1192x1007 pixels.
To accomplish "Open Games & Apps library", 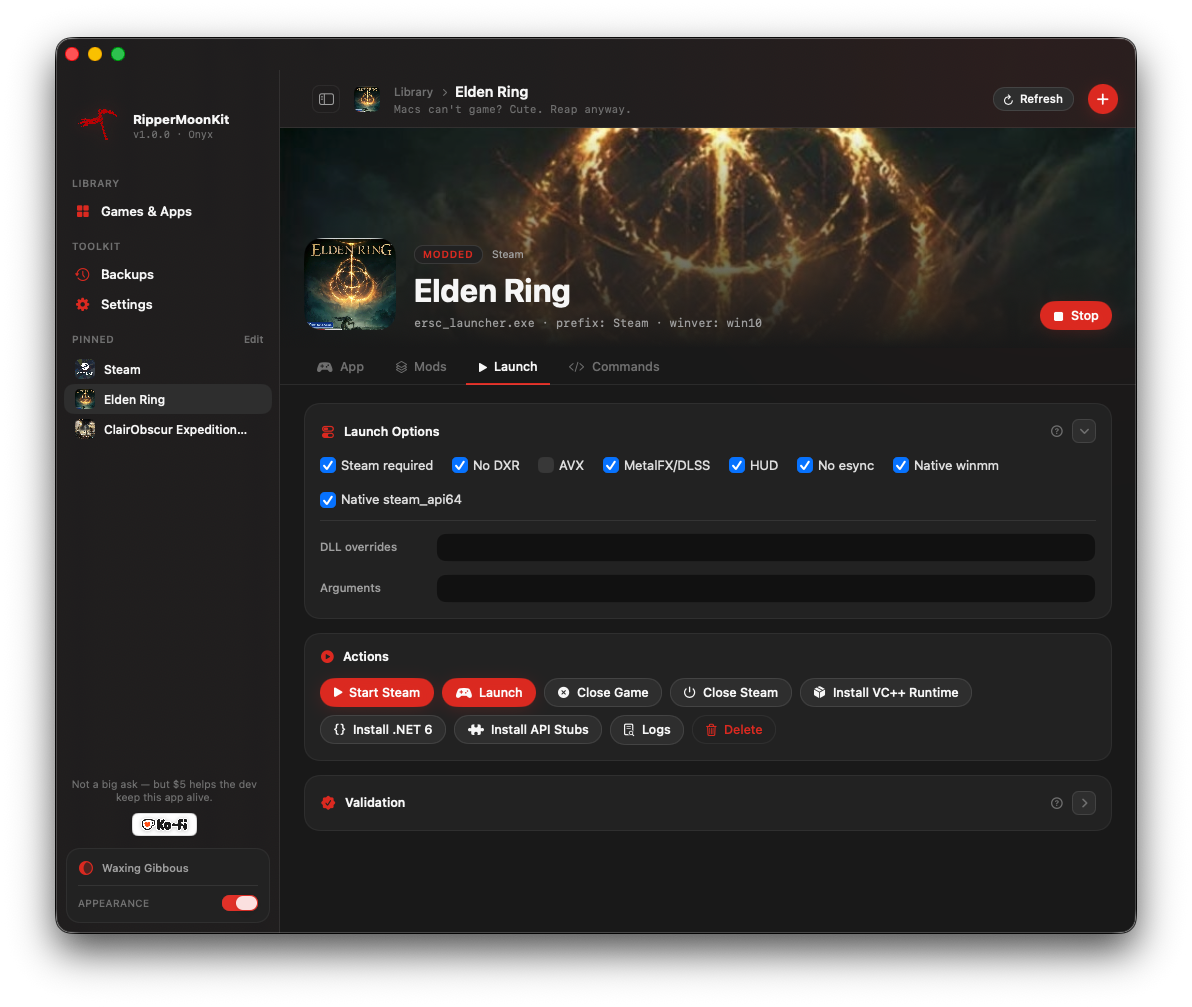I will 168,211.
